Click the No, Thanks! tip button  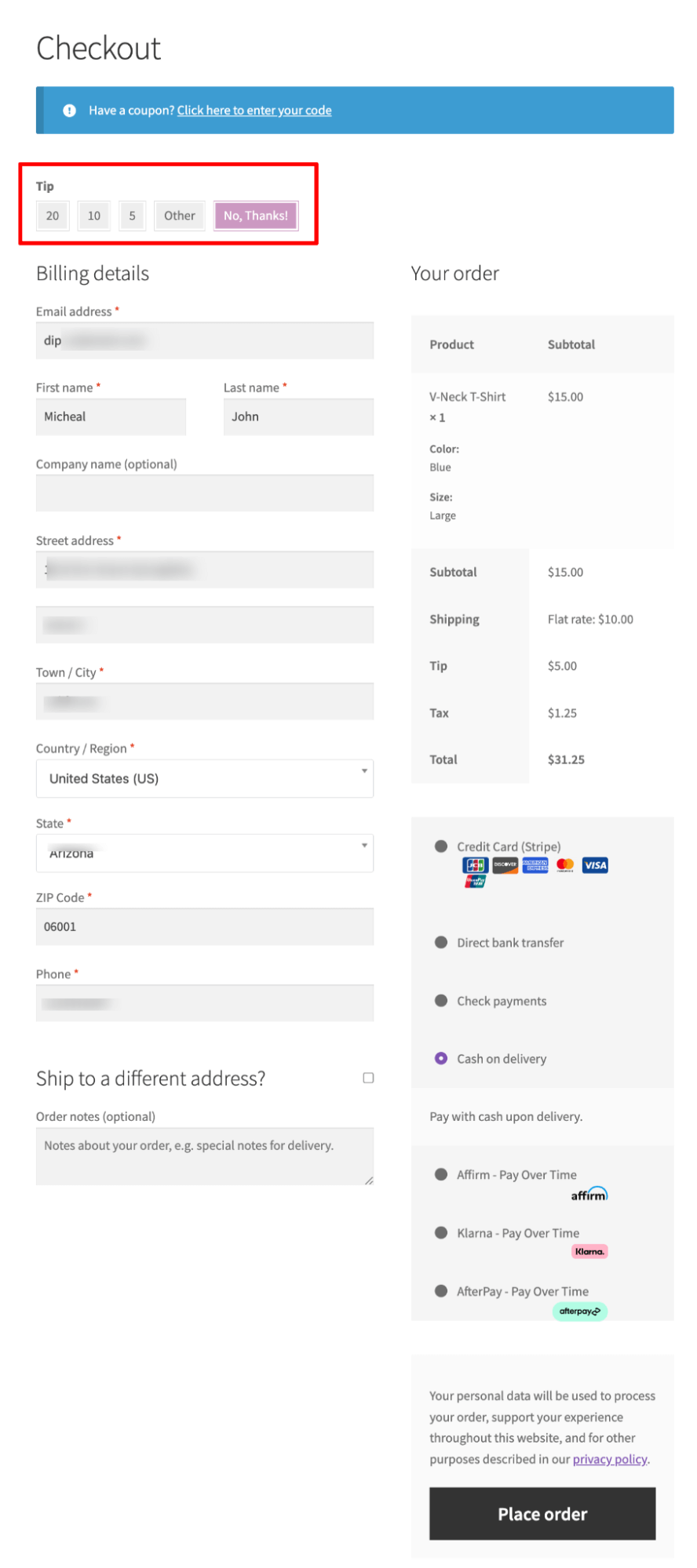256,216
